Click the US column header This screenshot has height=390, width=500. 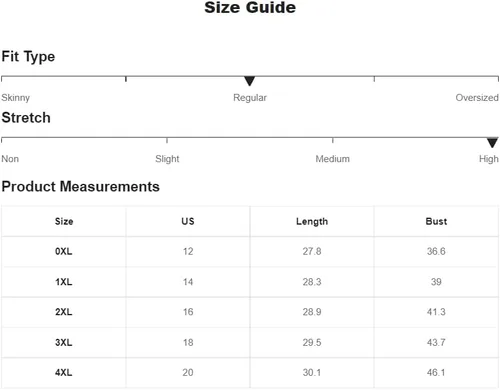click(188, 221)
